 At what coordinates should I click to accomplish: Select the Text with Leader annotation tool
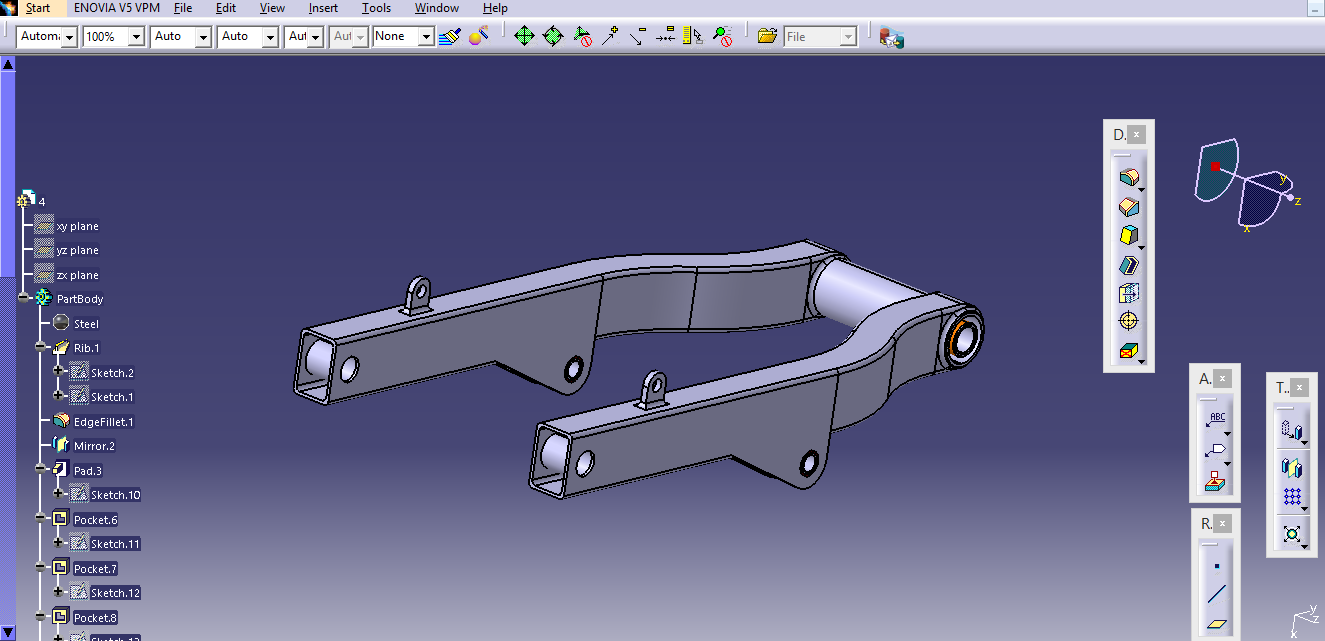[x=1216, y=421]
